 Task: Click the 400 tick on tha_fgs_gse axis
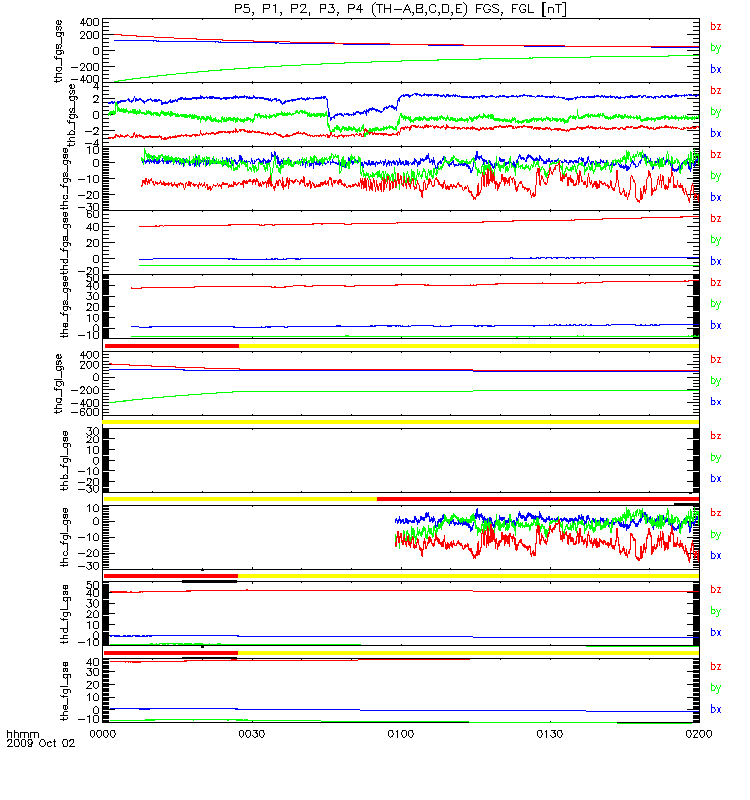coord(90,22)
